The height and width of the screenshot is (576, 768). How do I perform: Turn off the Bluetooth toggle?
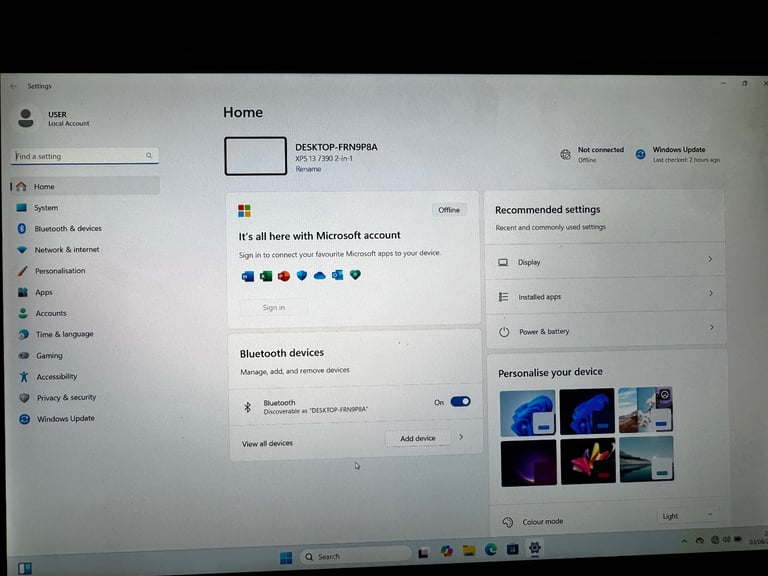coord(460,402)
